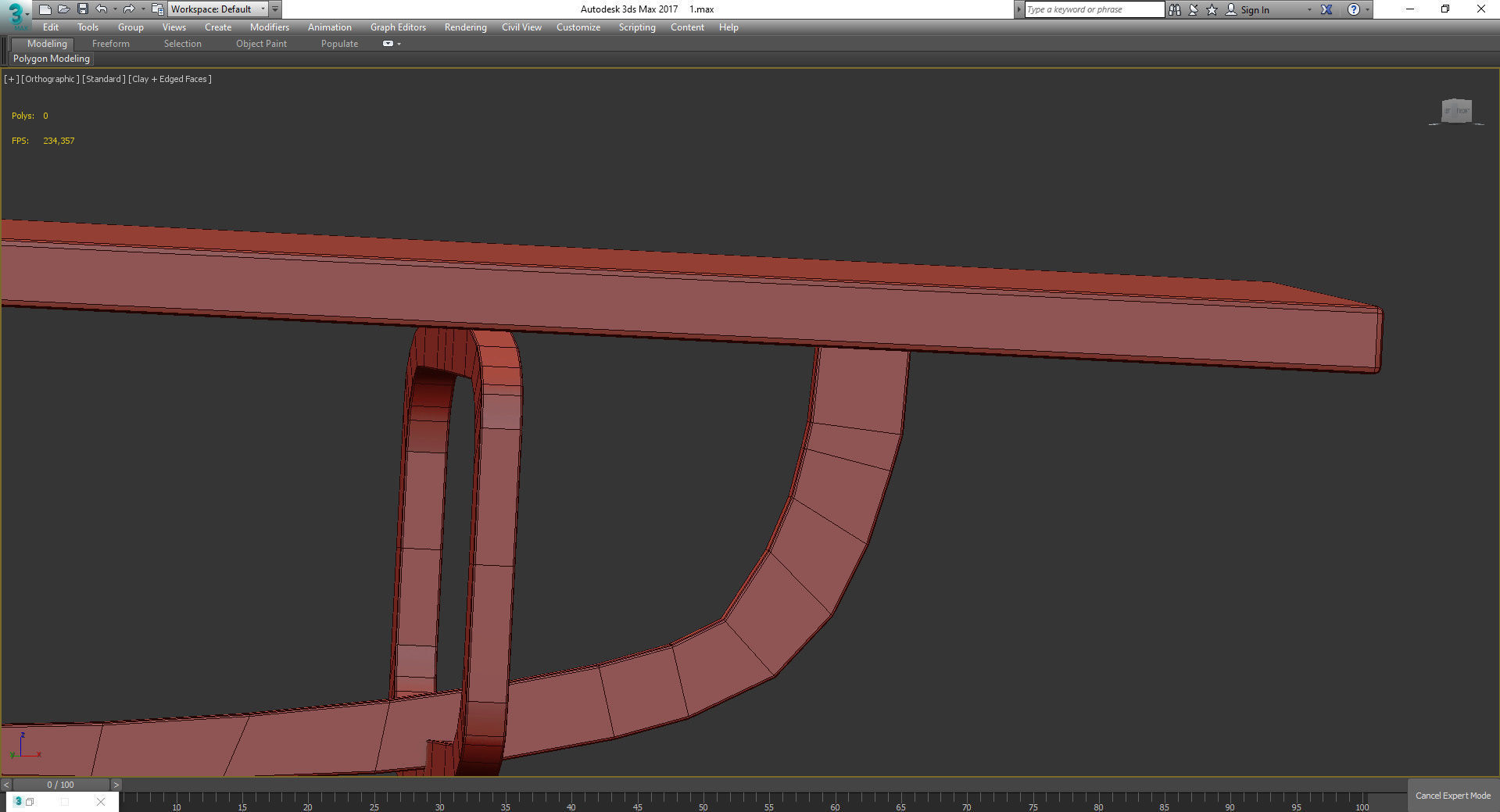Viewport: 1500px width, 812px height.
Task: Create a new scene with New icon
Action: [x=45, y=9]
